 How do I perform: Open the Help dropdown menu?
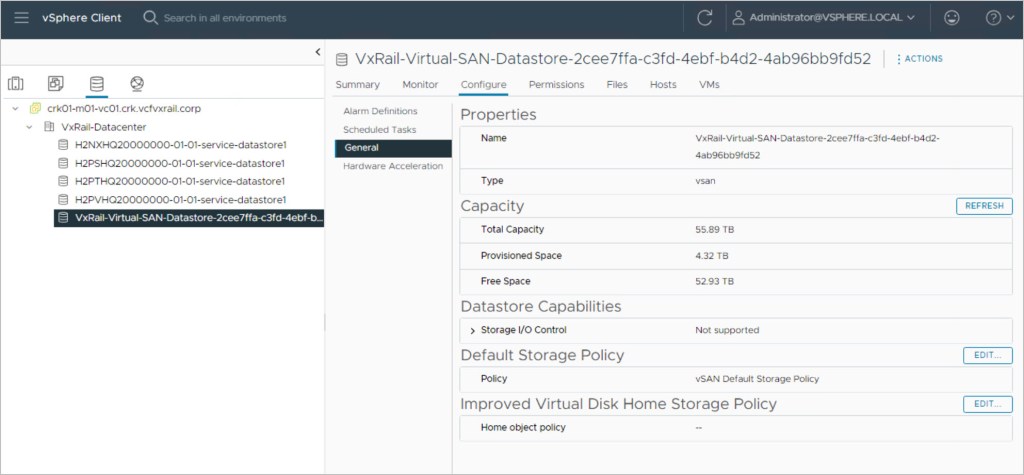998,18
